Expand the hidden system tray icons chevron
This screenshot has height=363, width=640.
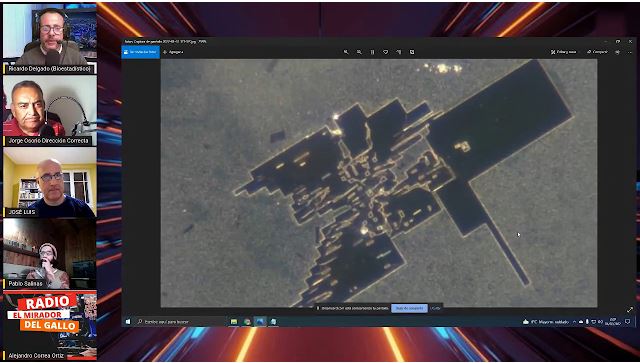(x=575, y=322)
